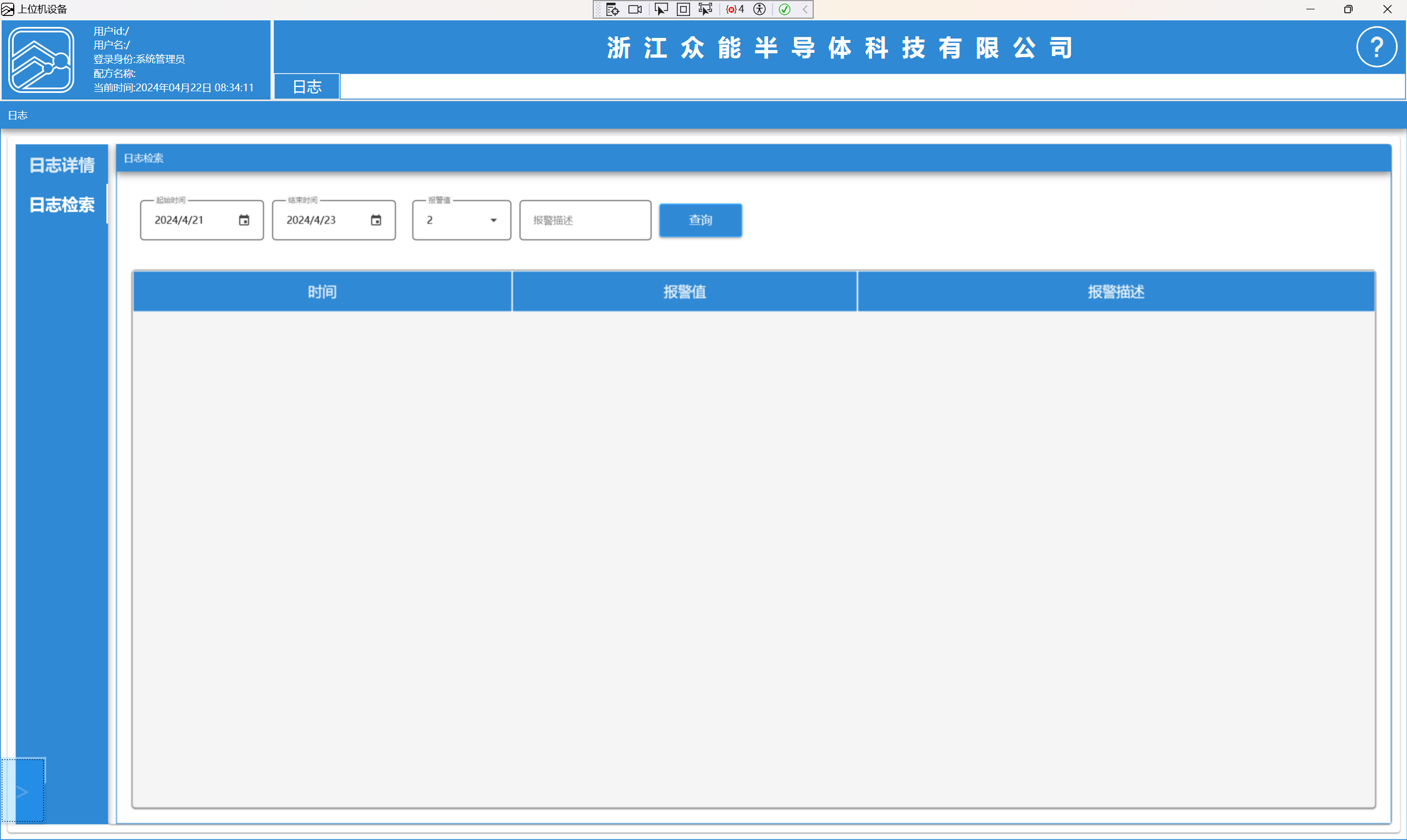Open Live Visual Tree from debug toolbar
This screenshot has height=840, width=1407.
613,9
